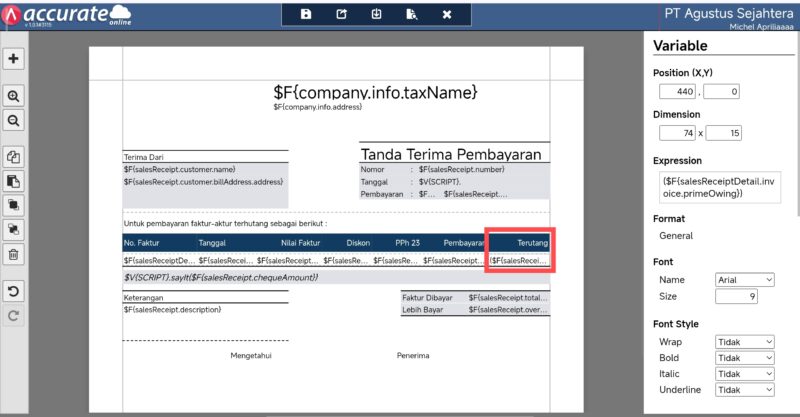
Task: Select the Terutang column header on canvas
Action: 519,243
